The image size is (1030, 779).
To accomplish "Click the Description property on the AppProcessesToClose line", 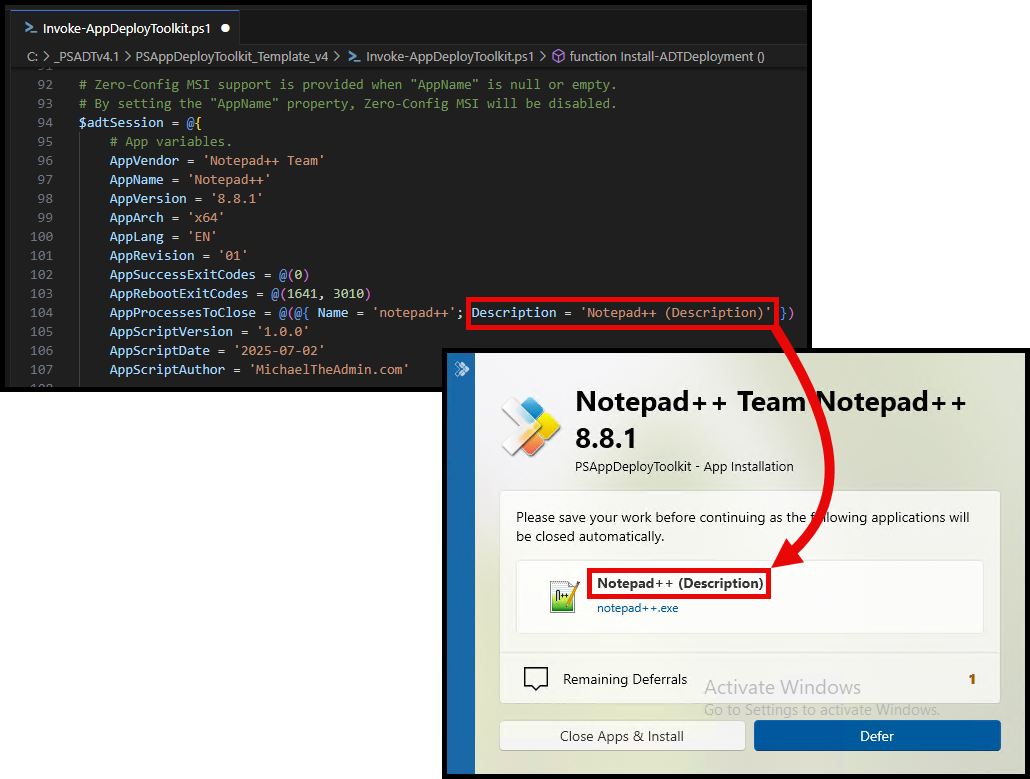I will pos(514,313).
